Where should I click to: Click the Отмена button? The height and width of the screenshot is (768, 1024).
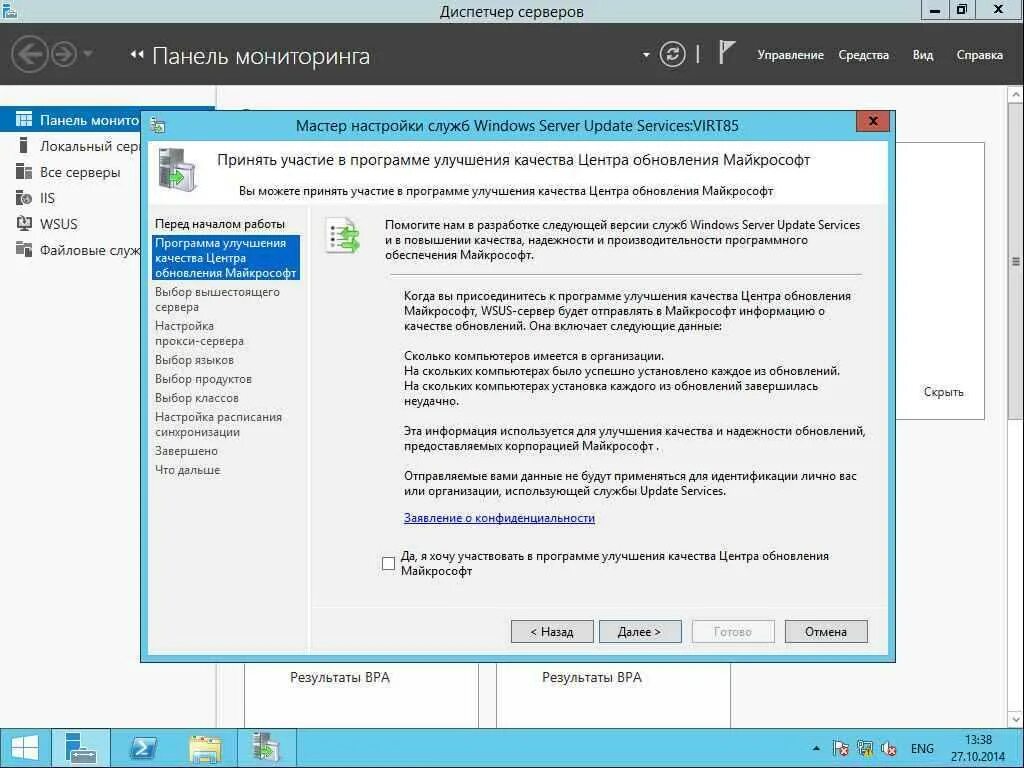click(x=826, y=632)
